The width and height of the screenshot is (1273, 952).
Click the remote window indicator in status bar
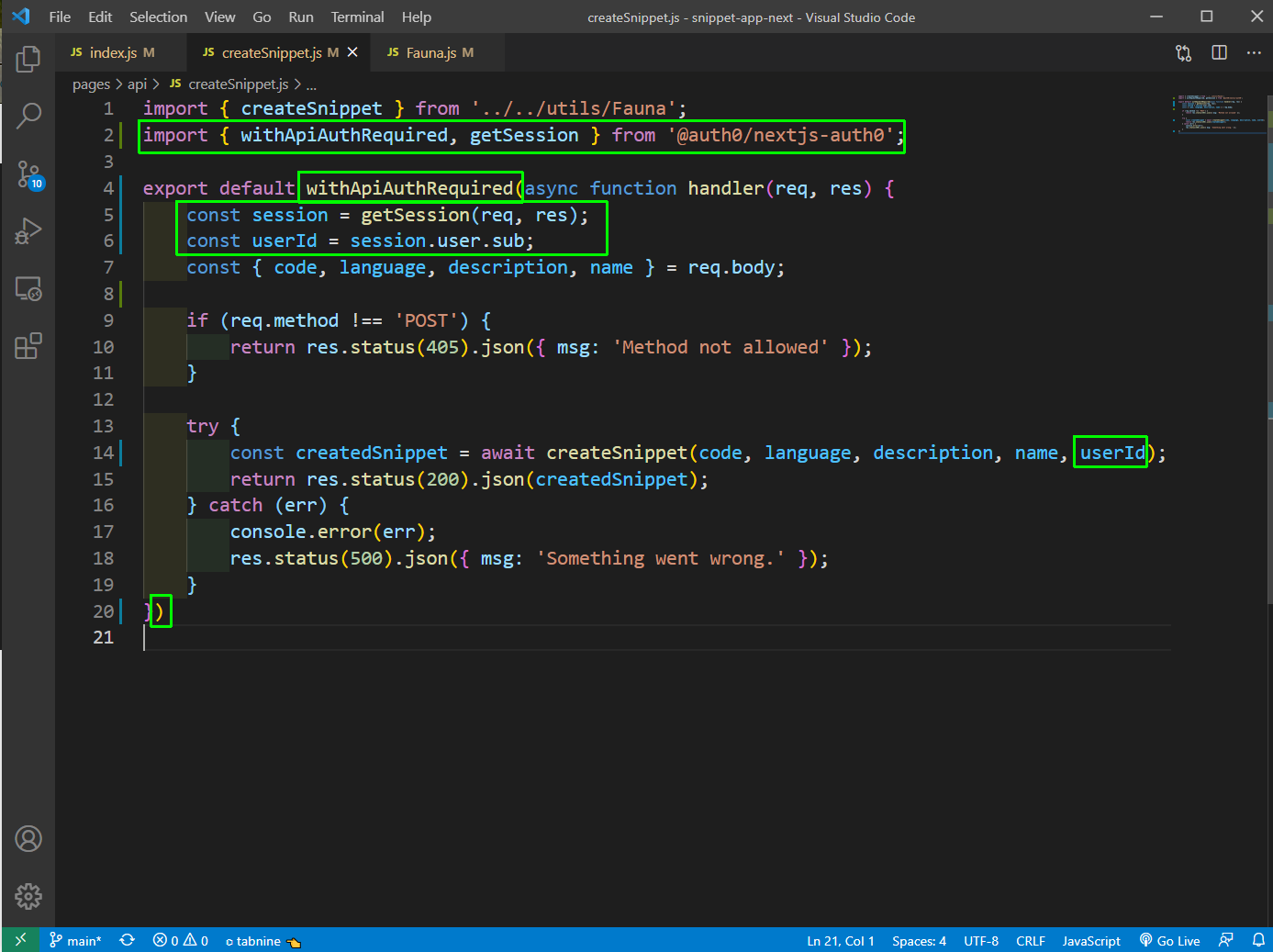pos(20,940)
